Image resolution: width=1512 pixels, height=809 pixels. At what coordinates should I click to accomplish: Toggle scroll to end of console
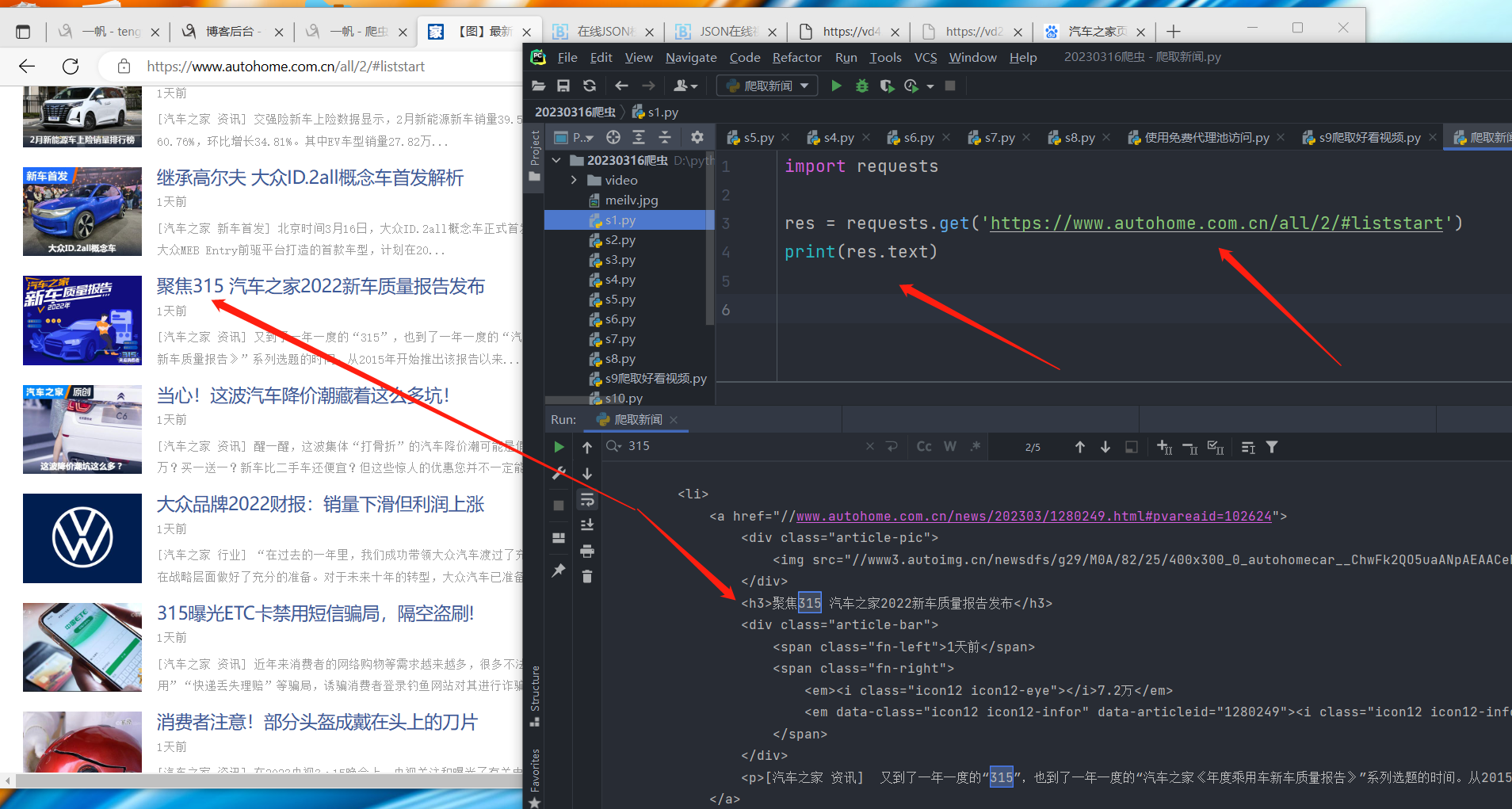point(587,525)
